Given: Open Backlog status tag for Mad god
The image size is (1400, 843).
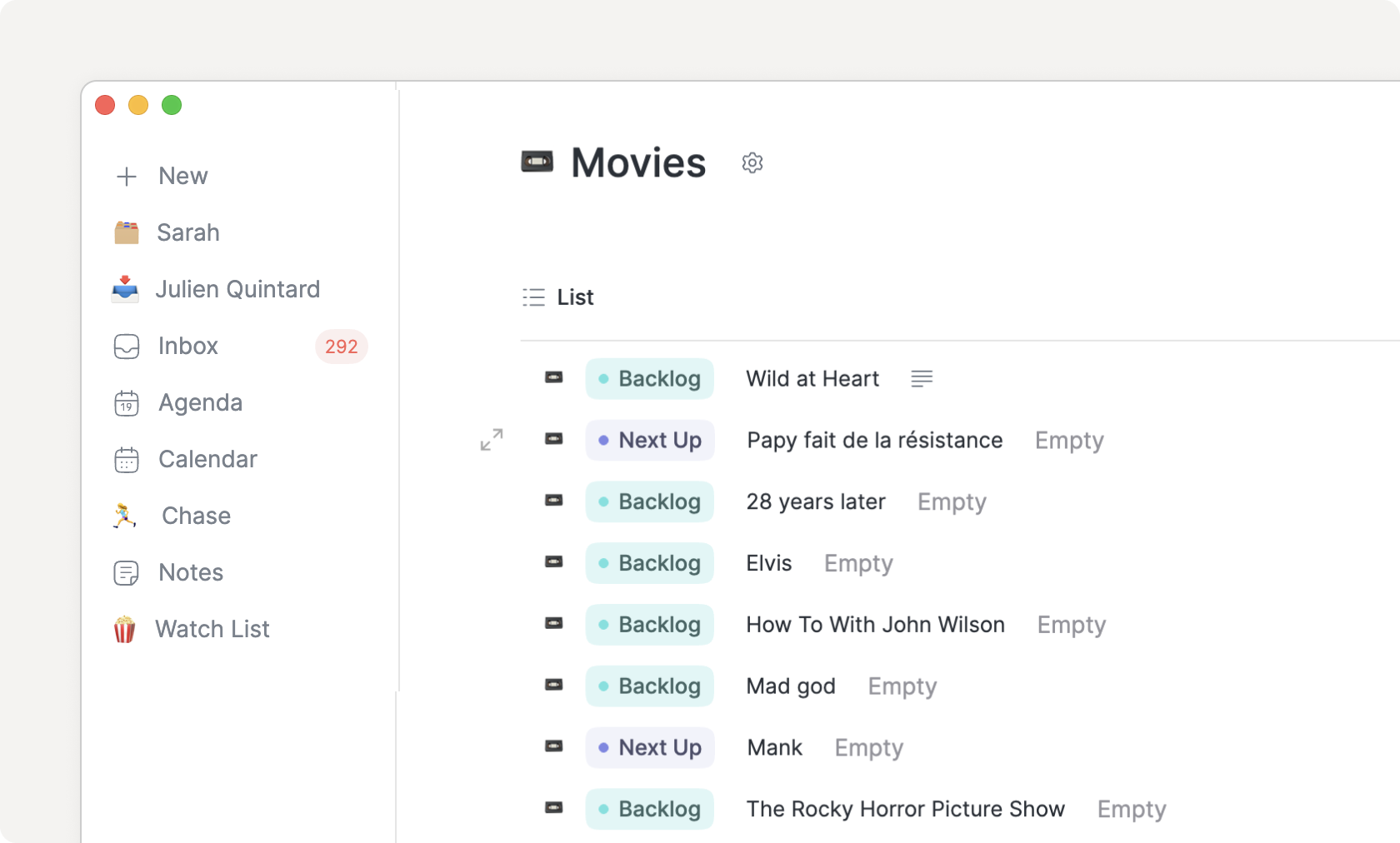Looking at the screenshot, I should (x=649, y=686).
